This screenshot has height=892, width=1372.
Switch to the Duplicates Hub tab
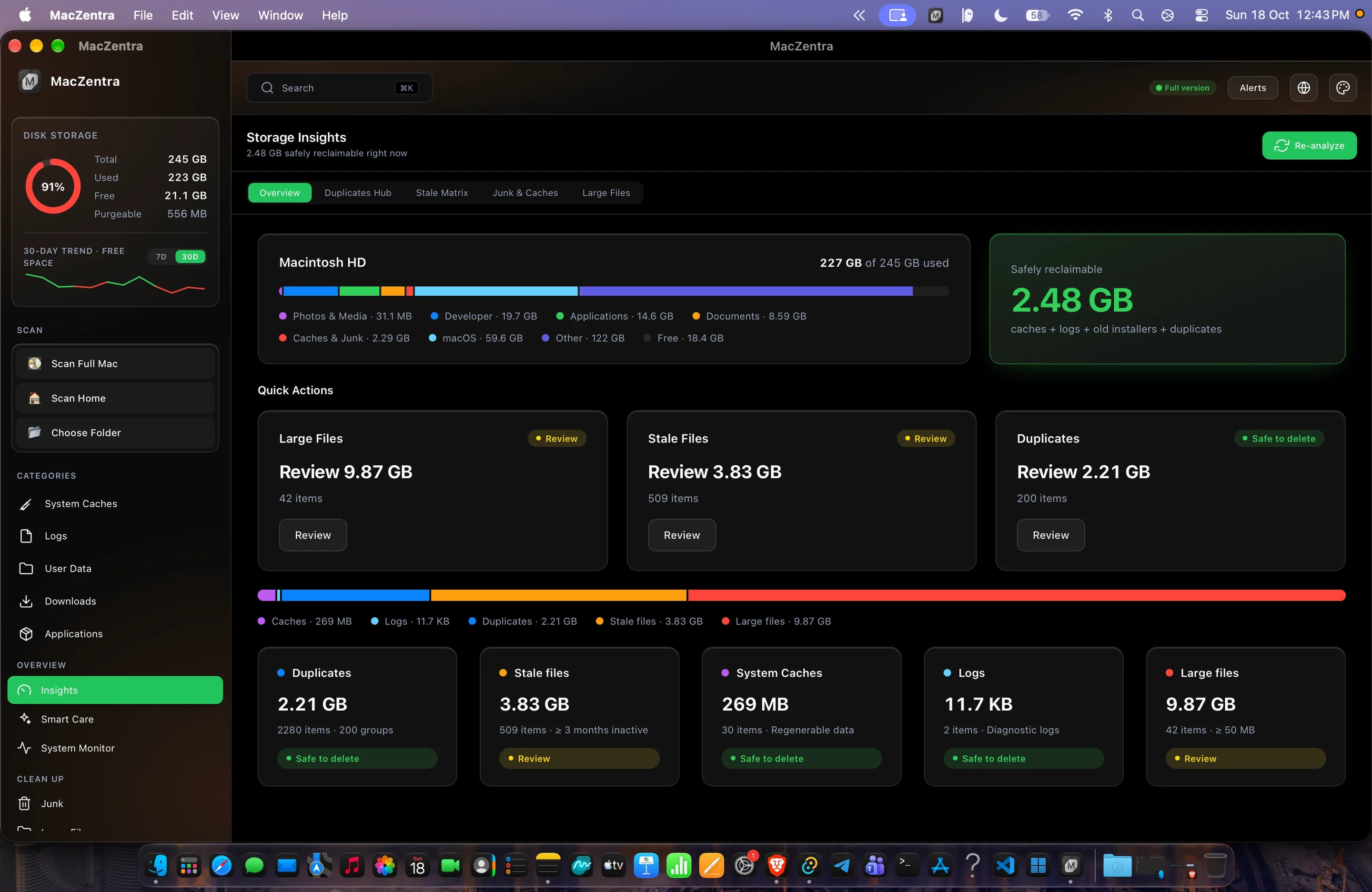357,192
